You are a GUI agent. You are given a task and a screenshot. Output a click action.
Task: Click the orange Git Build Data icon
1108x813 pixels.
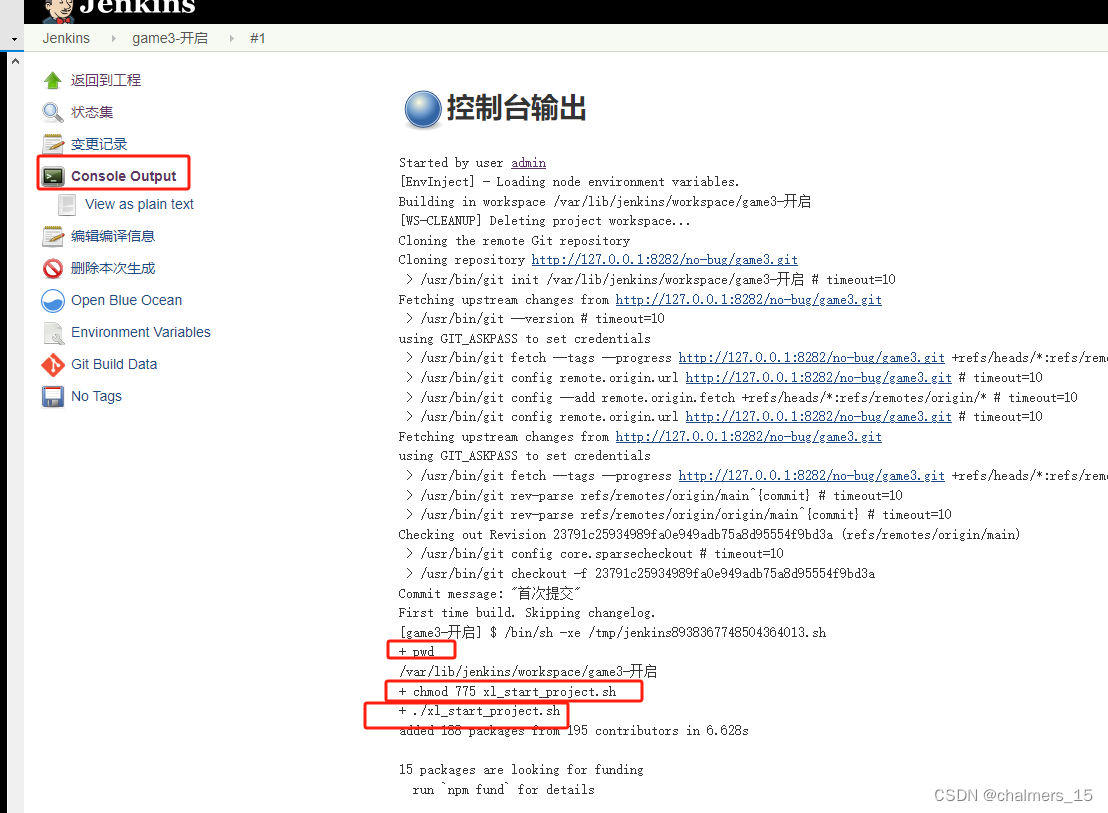52,364
